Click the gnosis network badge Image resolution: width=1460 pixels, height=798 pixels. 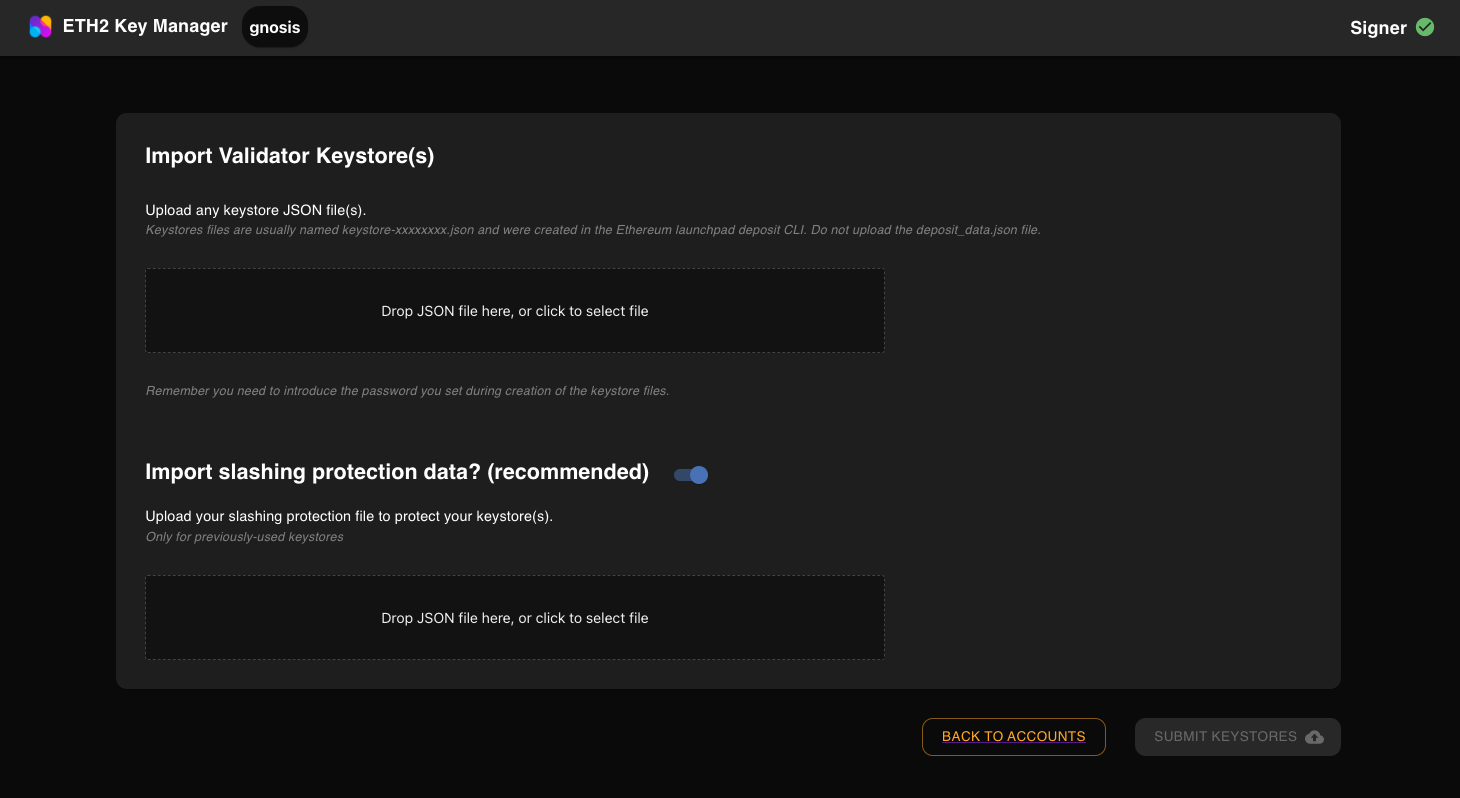[x=275, y=27]
